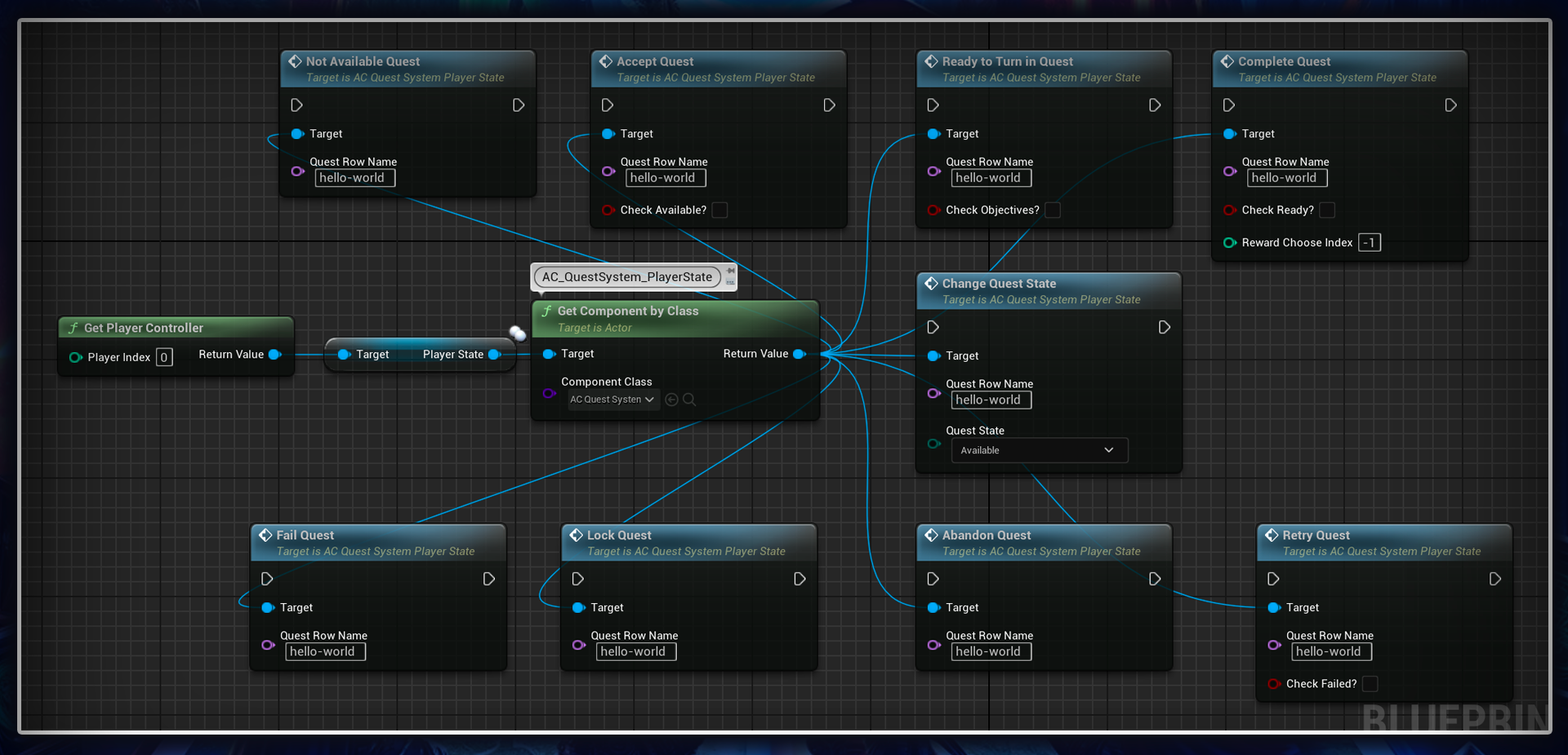Edit the Reward Choose Index field on Complete Quest
Viewport: 1568px width, 755px height.
1370,242
